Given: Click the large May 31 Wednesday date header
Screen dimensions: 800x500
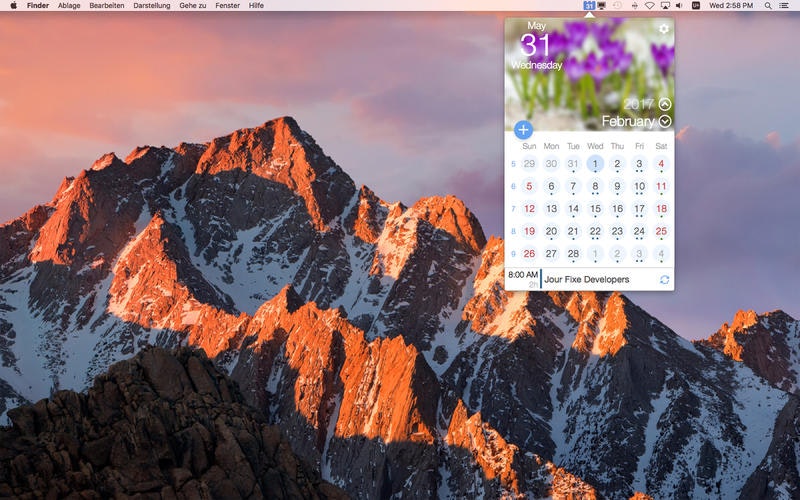Looking at the screenshot, I should 536,46.
